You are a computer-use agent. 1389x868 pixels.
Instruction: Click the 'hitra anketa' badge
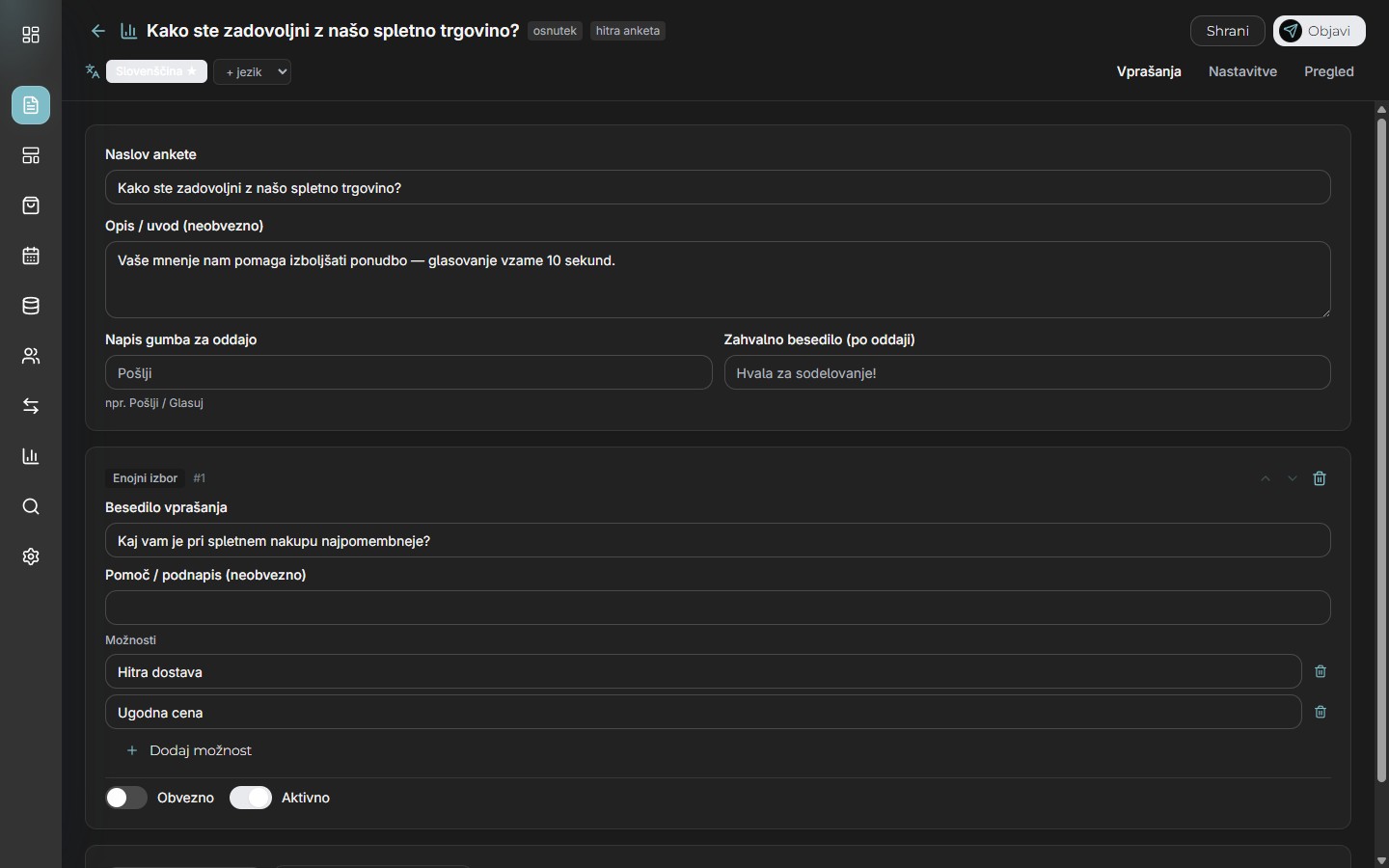click(x=628, y=31)
